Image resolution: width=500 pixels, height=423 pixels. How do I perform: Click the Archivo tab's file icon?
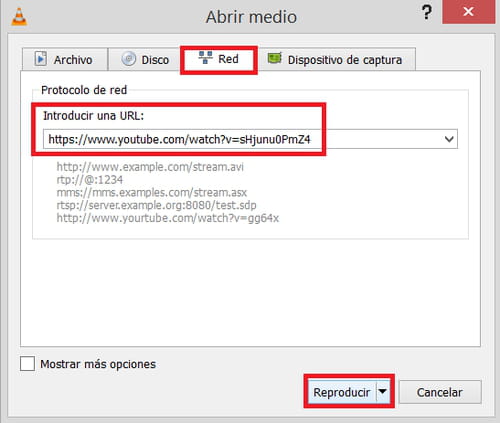tap(41, 59)
